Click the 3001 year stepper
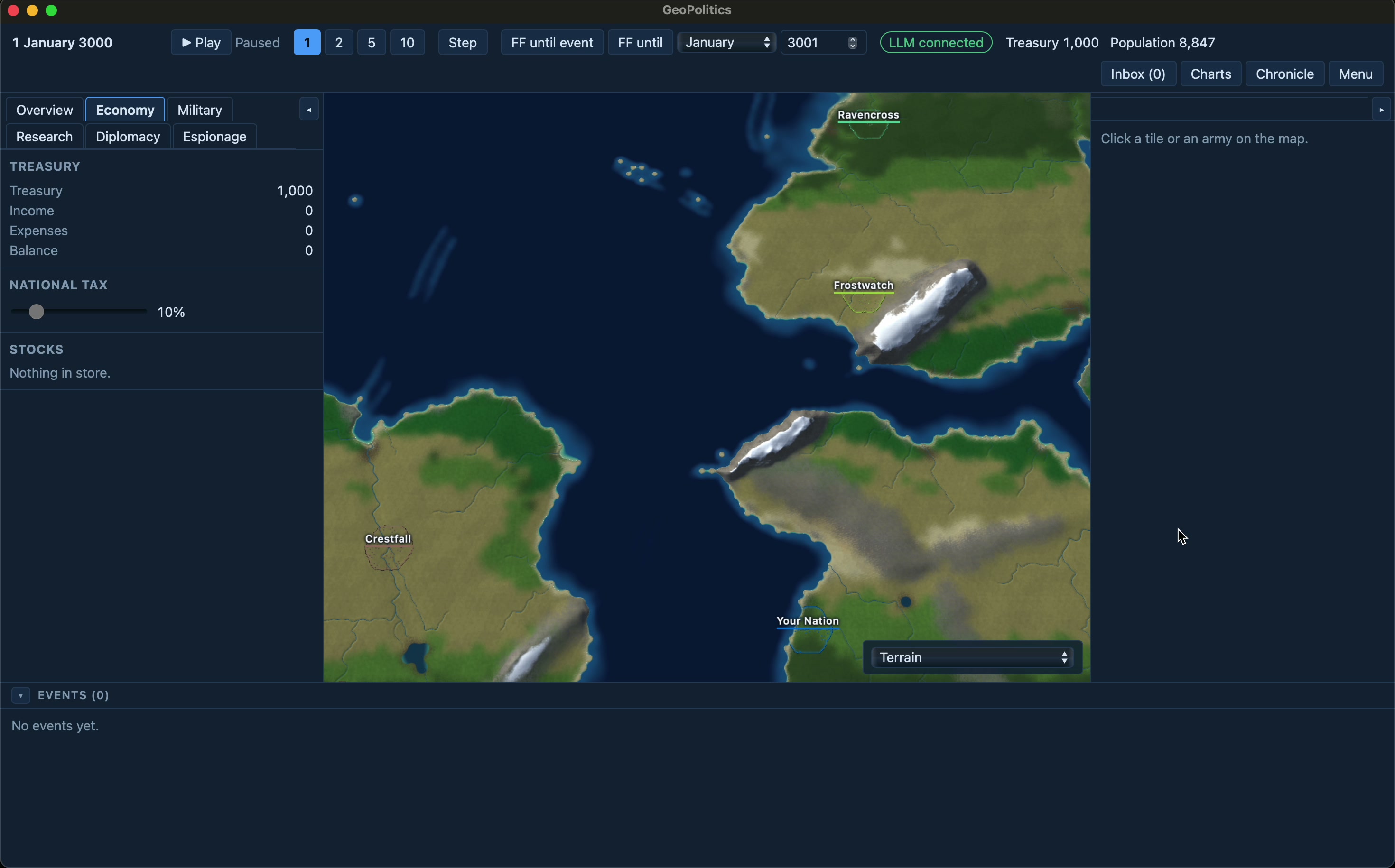1395x868 pixels. (852, 43)
